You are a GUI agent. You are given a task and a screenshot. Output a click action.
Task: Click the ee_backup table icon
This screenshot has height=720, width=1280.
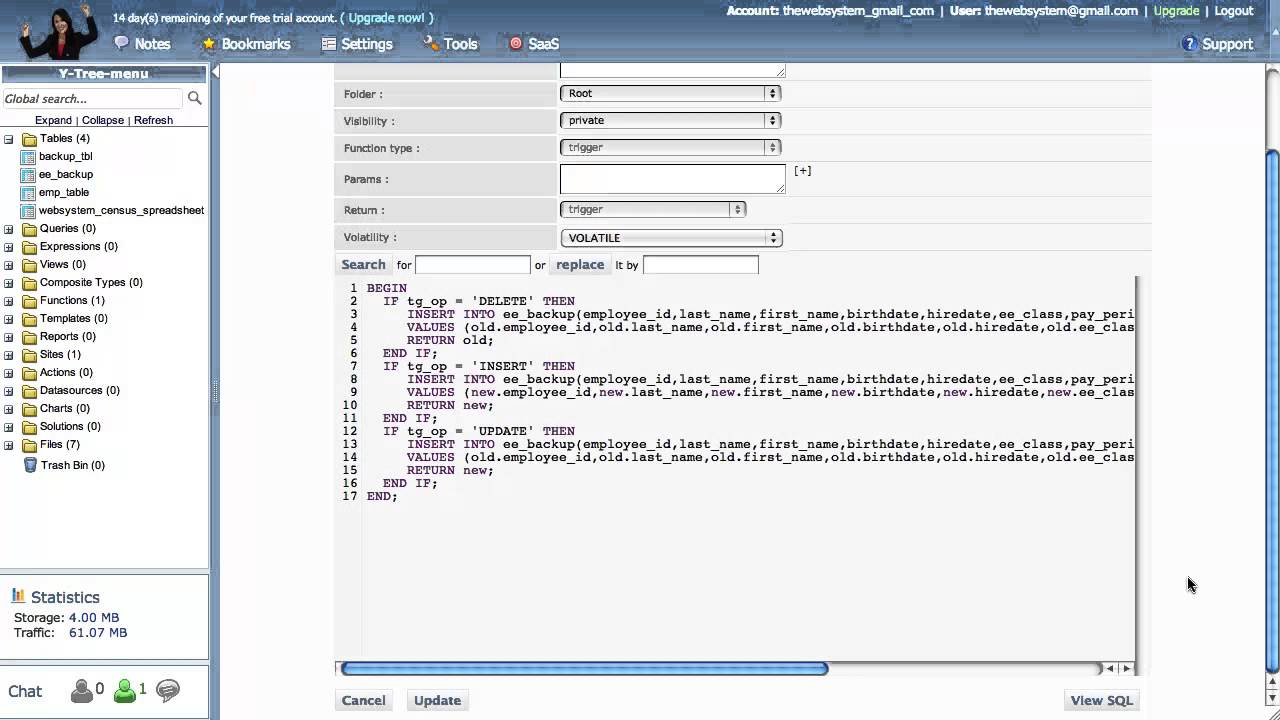pyautogui.click(x=28, y=175)
